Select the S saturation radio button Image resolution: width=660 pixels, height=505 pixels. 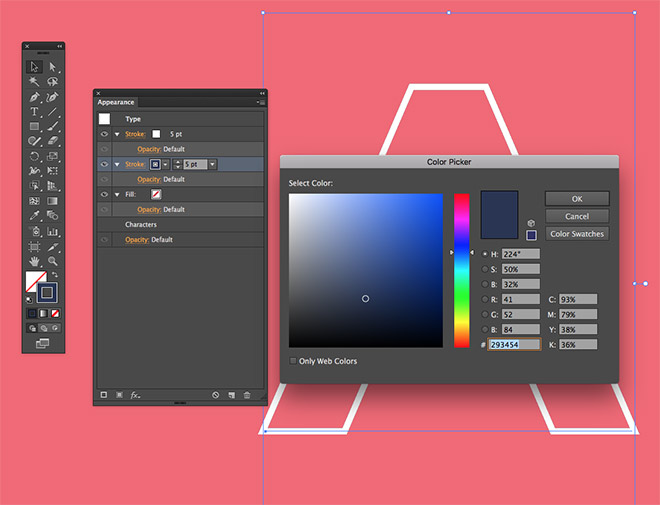(x=485, y=269)
